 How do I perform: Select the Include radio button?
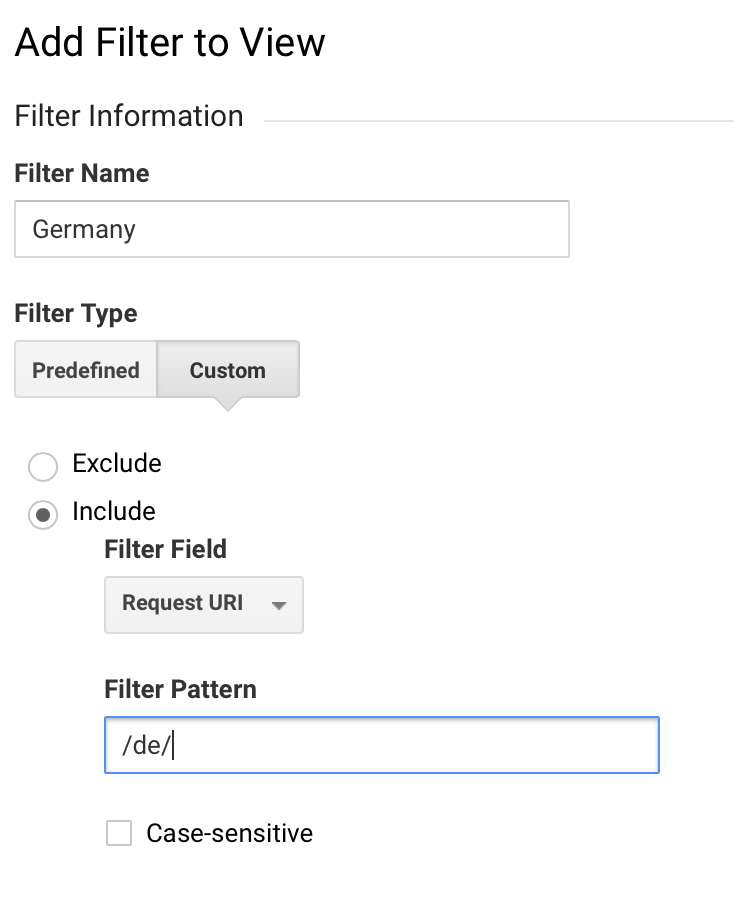tap(43, 514)
